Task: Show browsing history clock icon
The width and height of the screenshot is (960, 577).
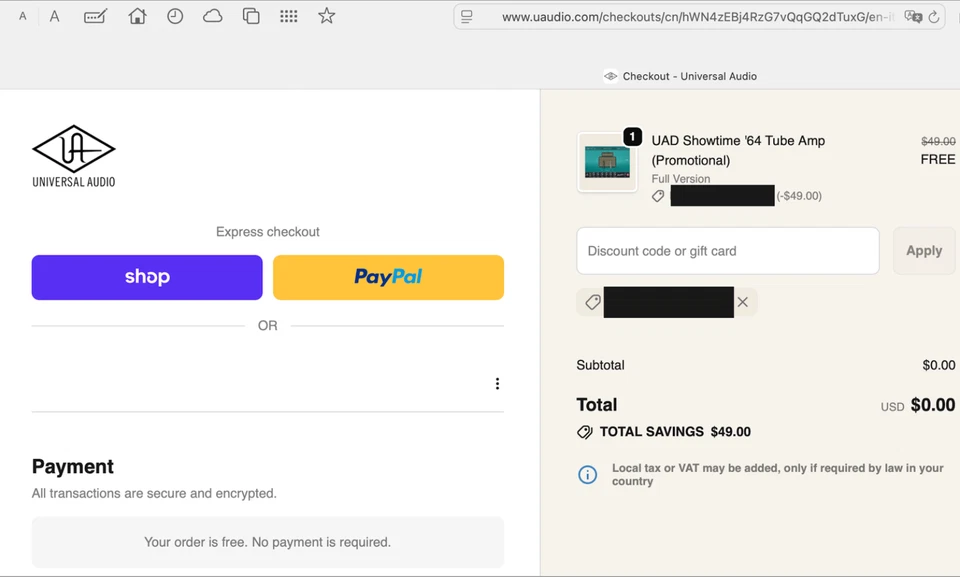Action: (175, 16)
